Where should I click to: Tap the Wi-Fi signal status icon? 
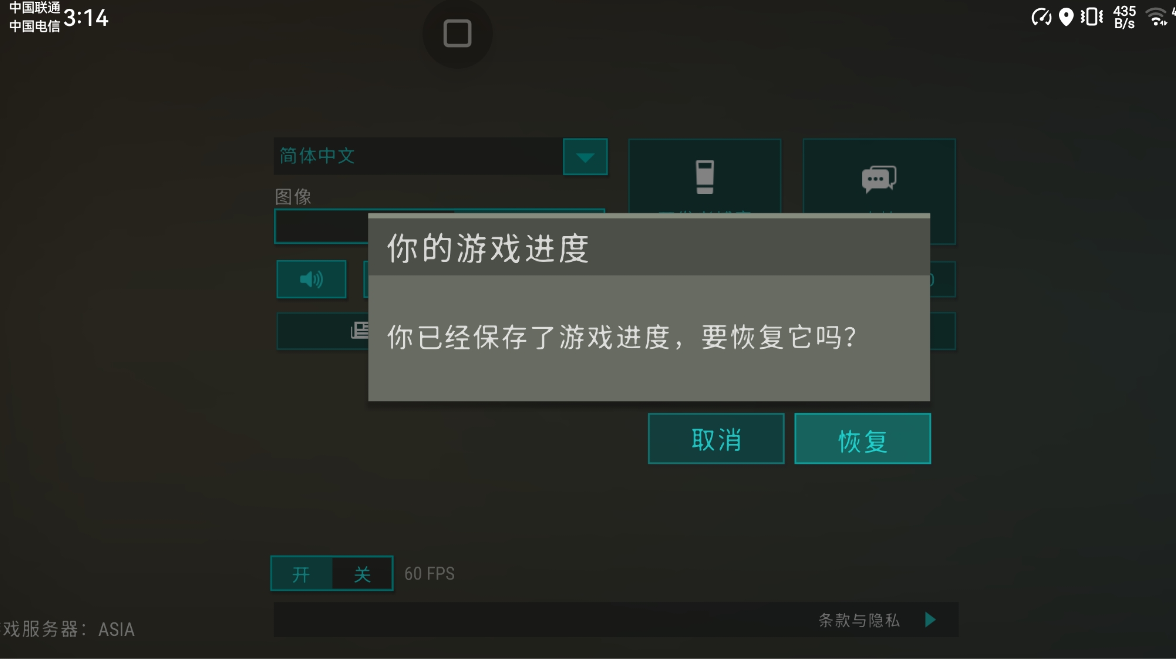pyautogui.click(x=1157, y=16)
